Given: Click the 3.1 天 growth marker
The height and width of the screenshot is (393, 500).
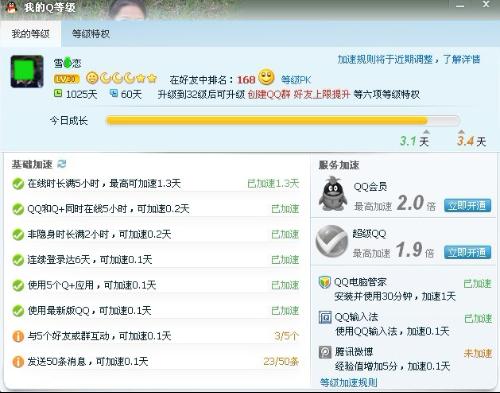Looking at the screenshot, I should click(x=414, y=141).
